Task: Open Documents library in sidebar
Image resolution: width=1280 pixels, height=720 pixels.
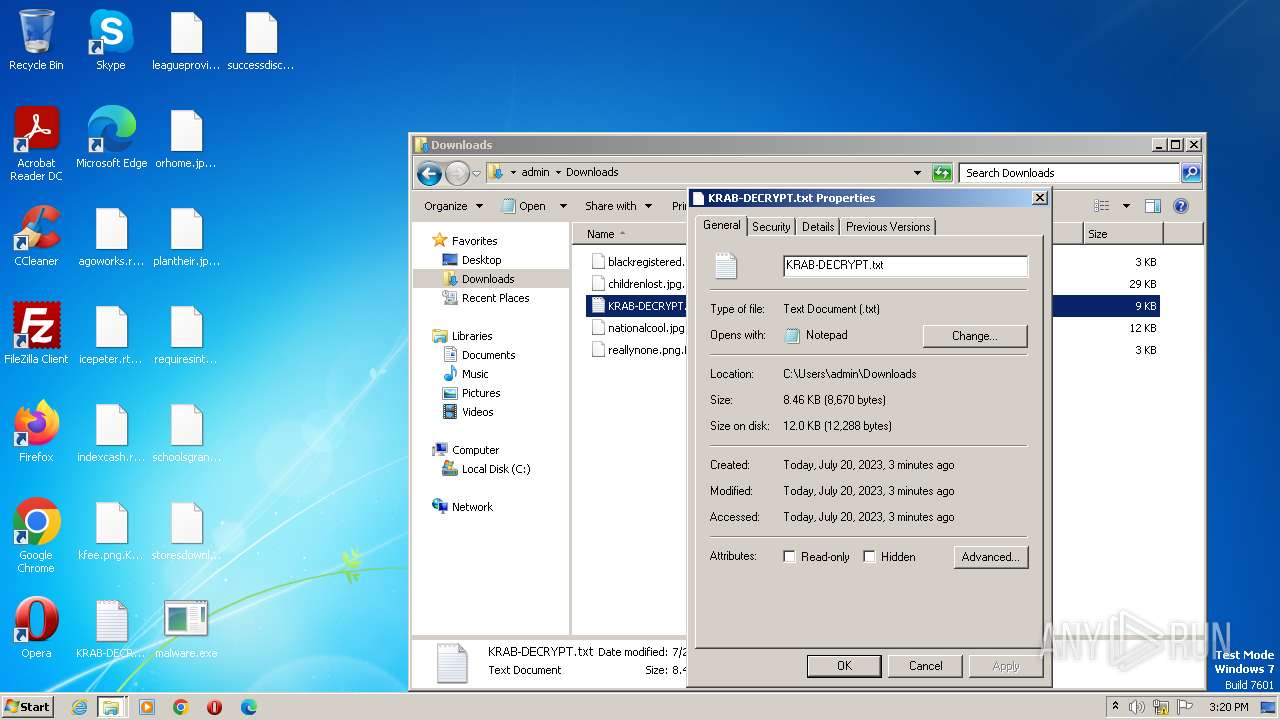Action: click(488, 355)
